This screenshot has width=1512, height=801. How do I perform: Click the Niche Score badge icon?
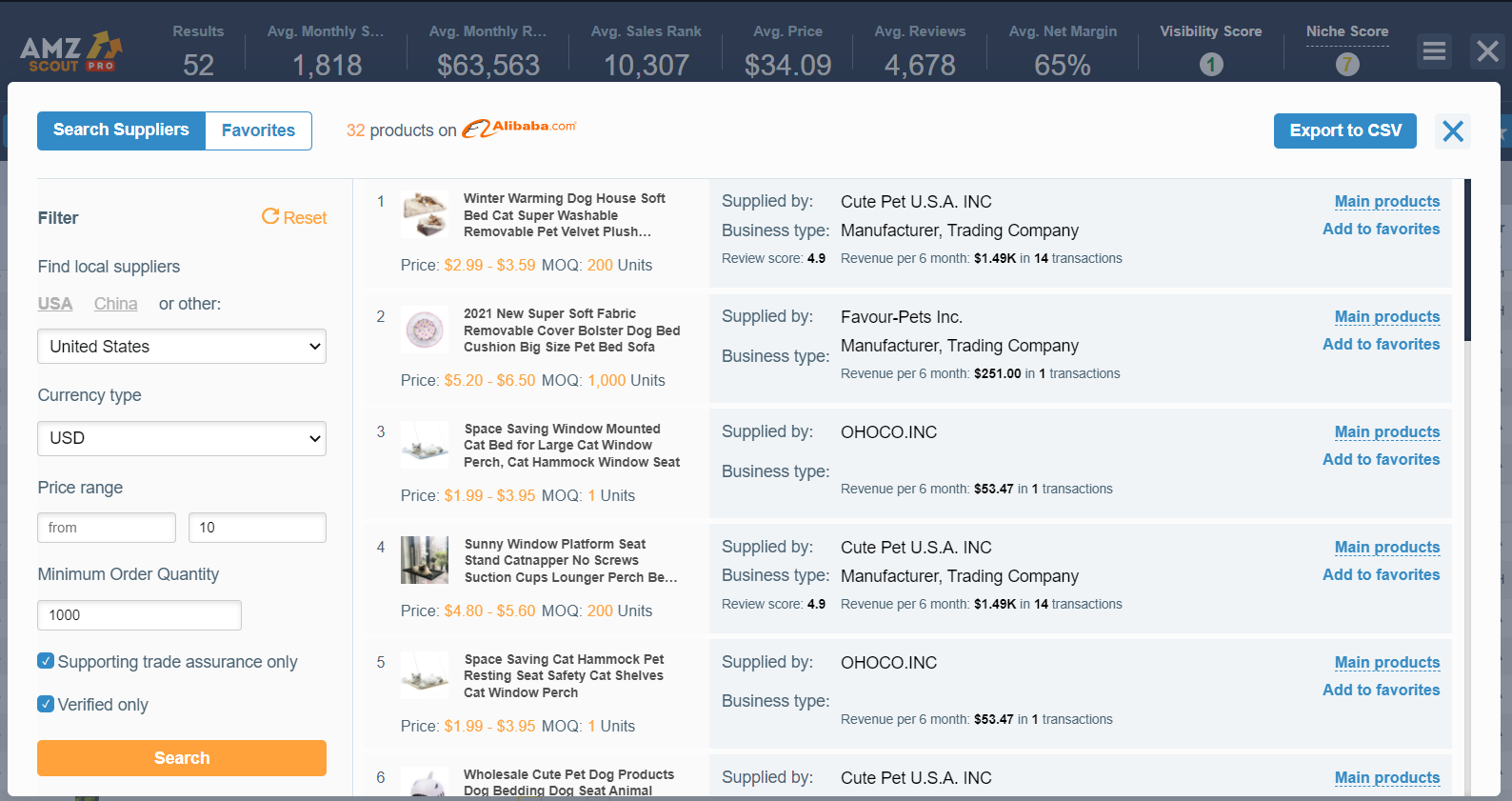[1346, 65]
